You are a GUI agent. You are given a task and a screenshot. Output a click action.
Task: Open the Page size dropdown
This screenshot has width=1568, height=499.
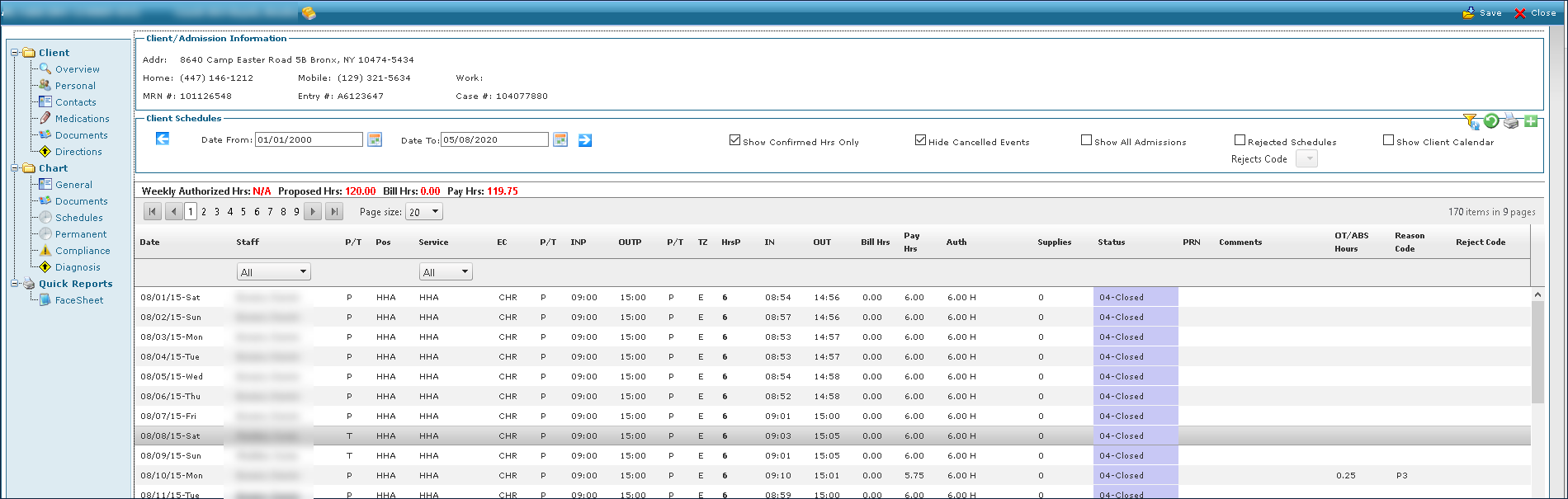click(x=435, y=212)
